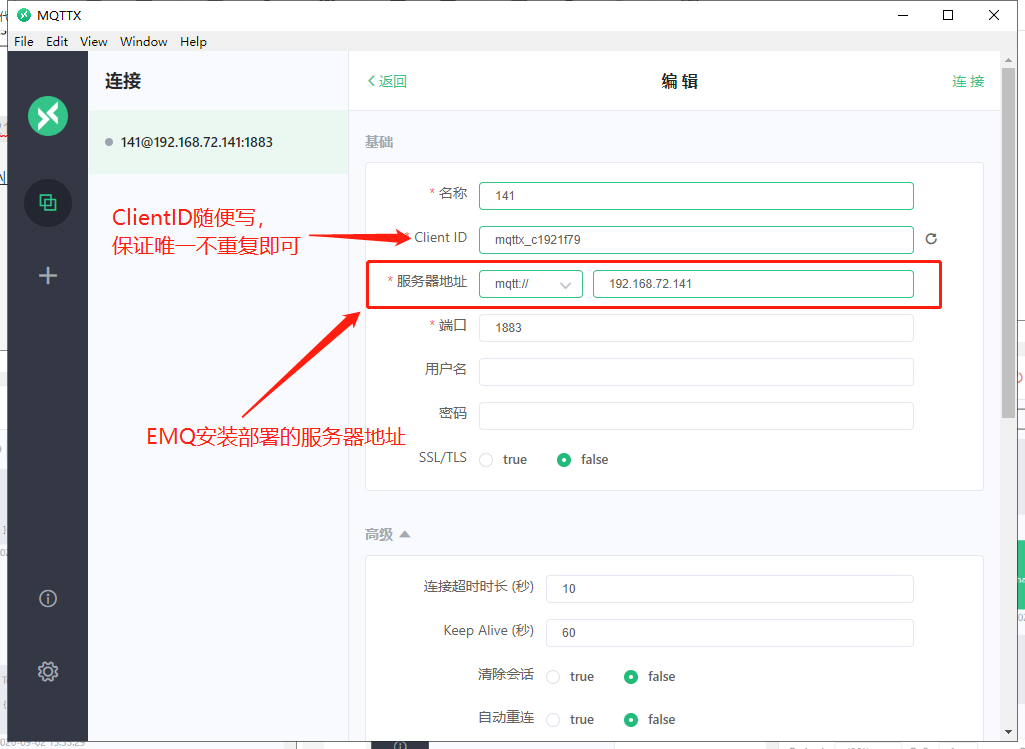Viewport: 1025px width, 749px height.
Task: Click the scrollbar up arrow
Action: [1008, 60]
